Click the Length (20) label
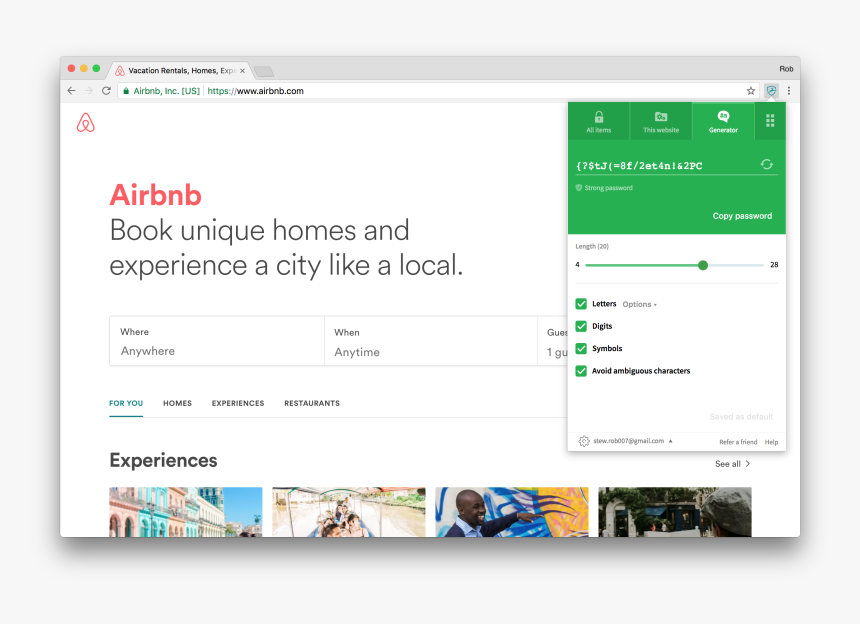860x624 pixels. point(592,246)
